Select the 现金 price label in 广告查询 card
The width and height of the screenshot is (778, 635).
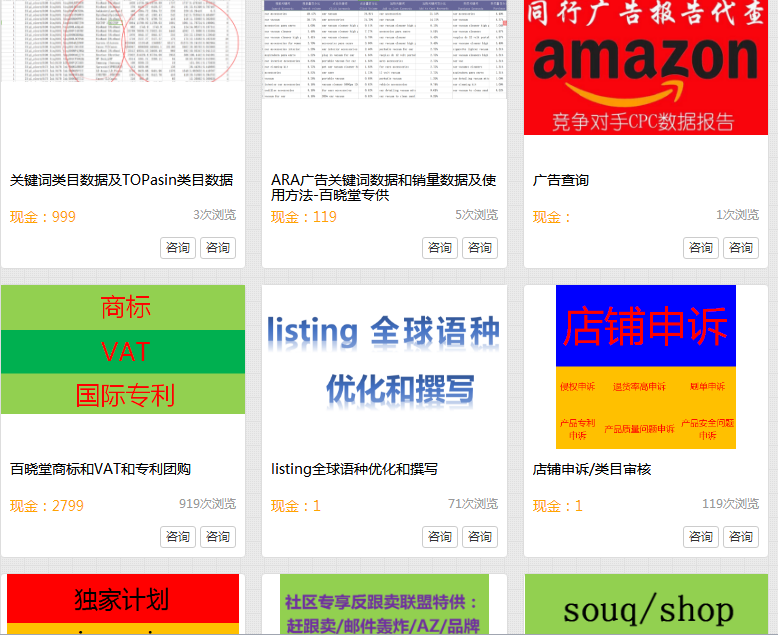pyautogui.click(x=551, y=217)
